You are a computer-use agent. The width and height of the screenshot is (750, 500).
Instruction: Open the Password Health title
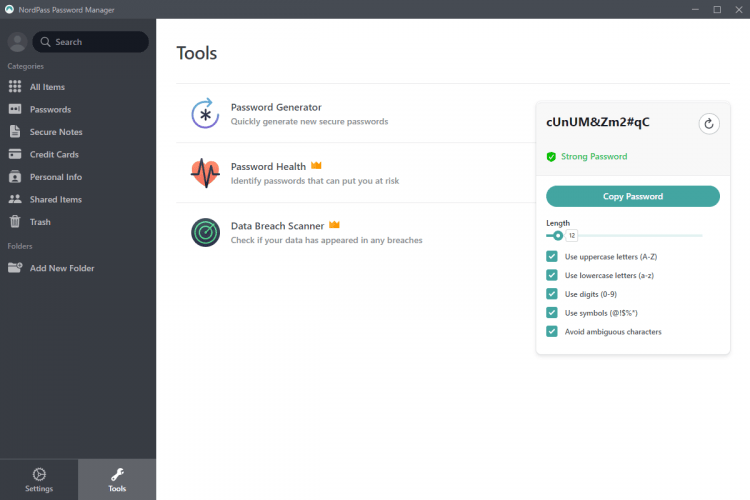click(x=268, y=167)
